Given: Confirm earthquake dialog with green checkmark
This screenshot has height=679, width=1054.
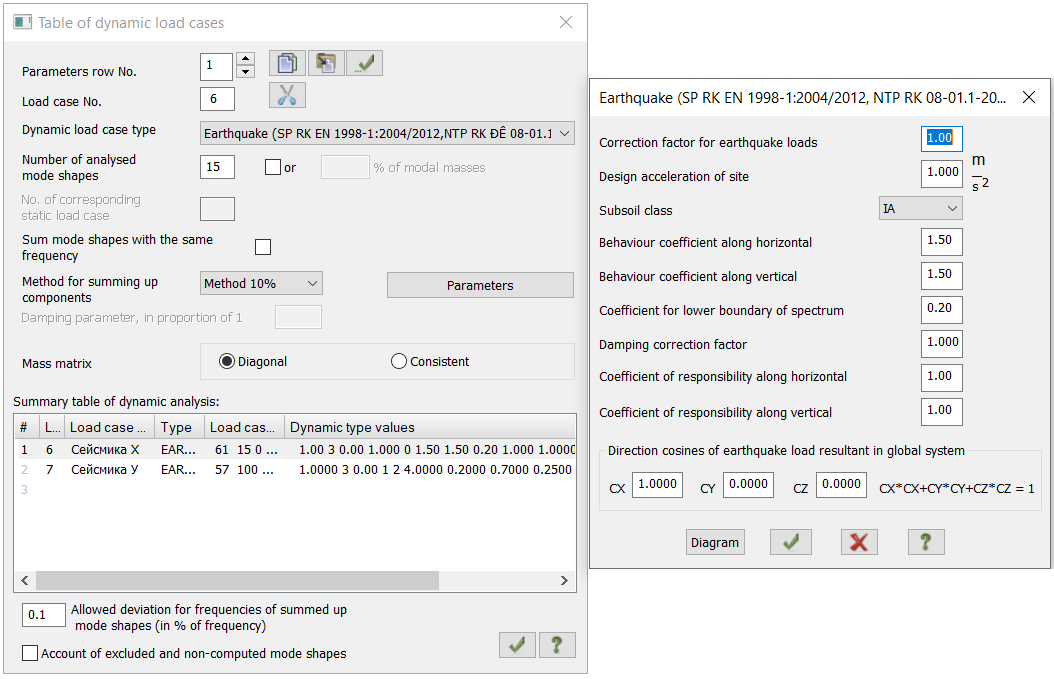Looking at the screenshot, I should (x=790, y=542).
